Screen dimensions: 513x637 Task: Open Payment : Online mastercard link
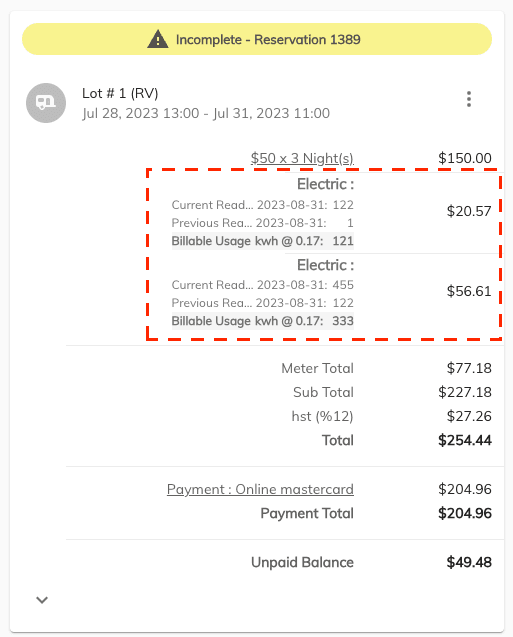[260, 489]
